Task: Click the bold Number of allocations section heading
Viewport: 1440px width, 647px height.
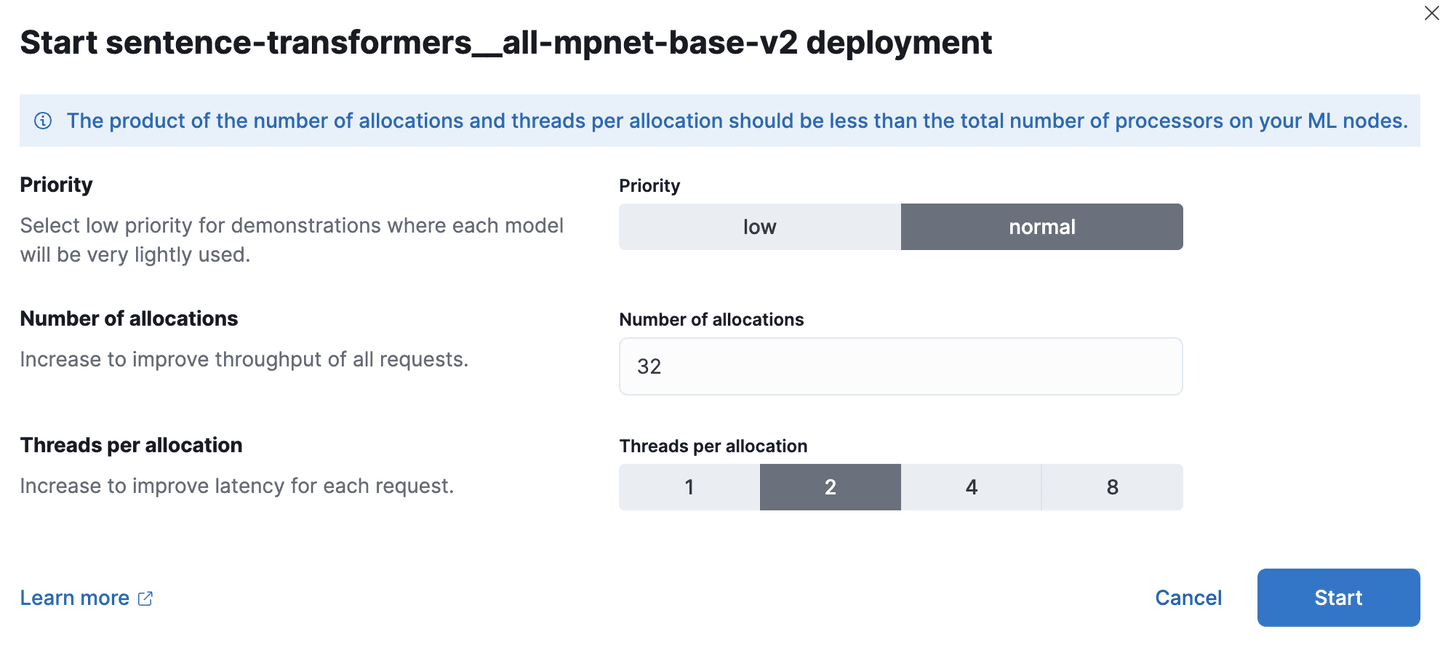Action: tap(129, 319)
